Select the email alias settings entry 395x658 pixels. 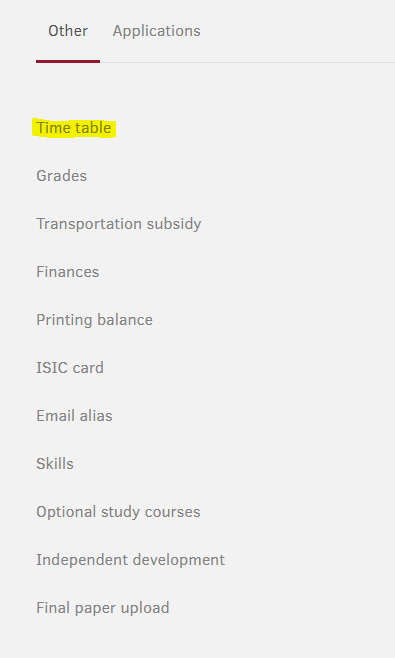[74, 416]
